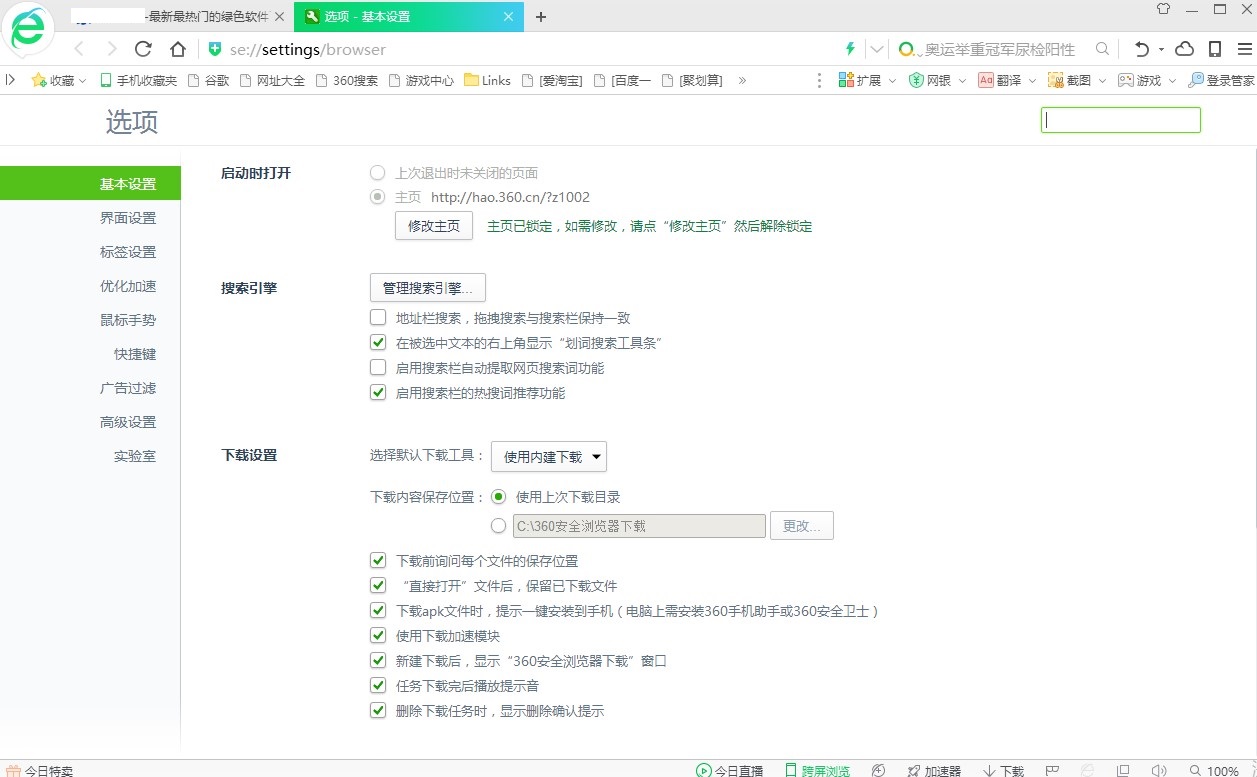Uncheck the download acceleration module (使用下载加速模块)

click(x=378, y=636)
